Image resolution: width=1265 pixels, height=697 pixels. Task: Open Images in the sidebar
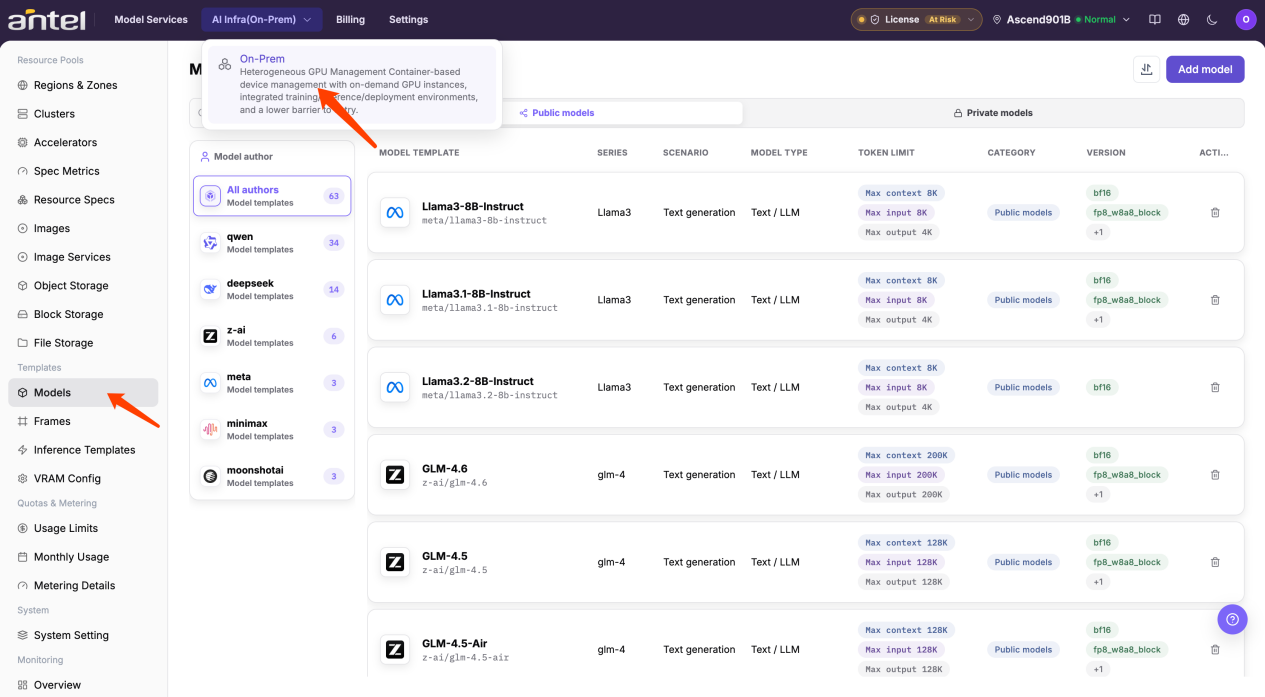tap(83, 228)
